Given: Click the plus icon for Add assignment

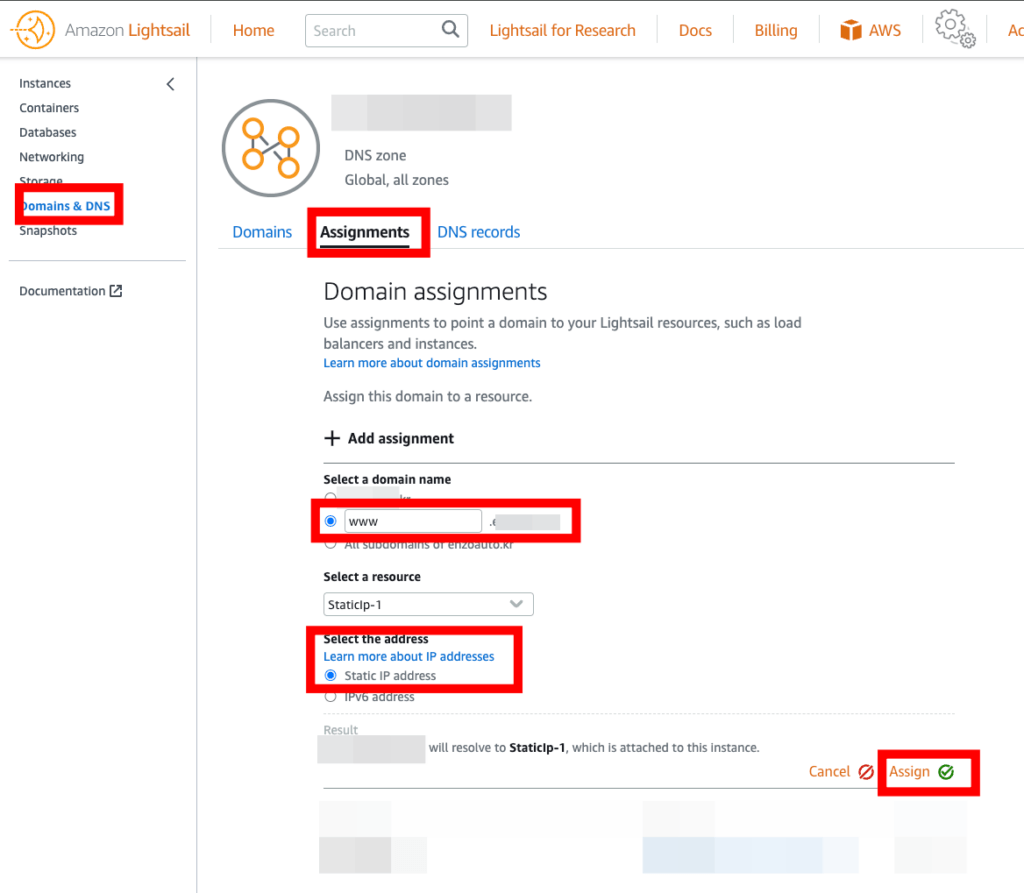Looking at the screenshot, I should tap(332, 438).
